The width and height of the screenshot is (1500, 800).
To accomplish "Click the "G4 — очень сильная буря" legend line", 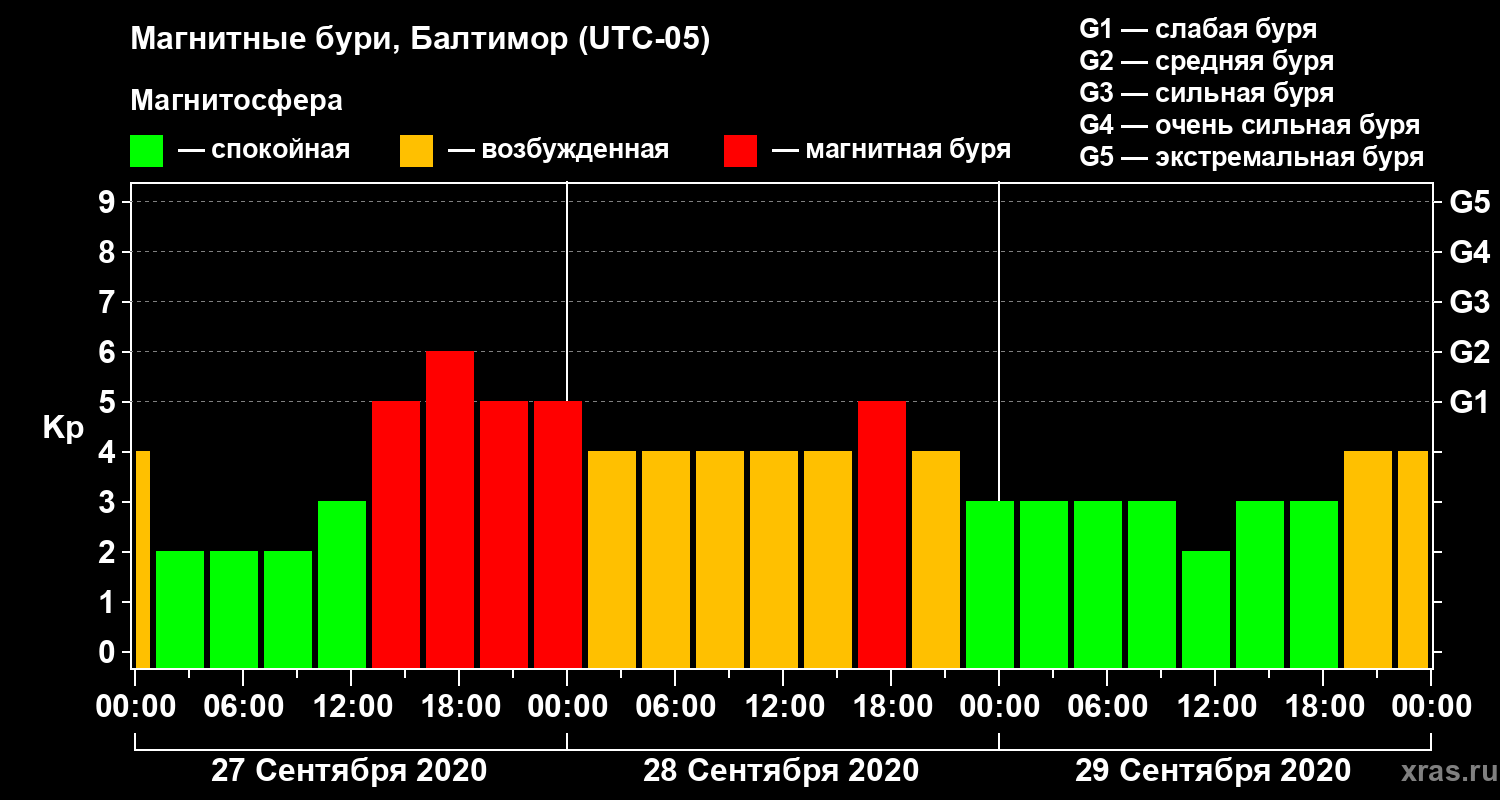I will tap(1250, 126).
